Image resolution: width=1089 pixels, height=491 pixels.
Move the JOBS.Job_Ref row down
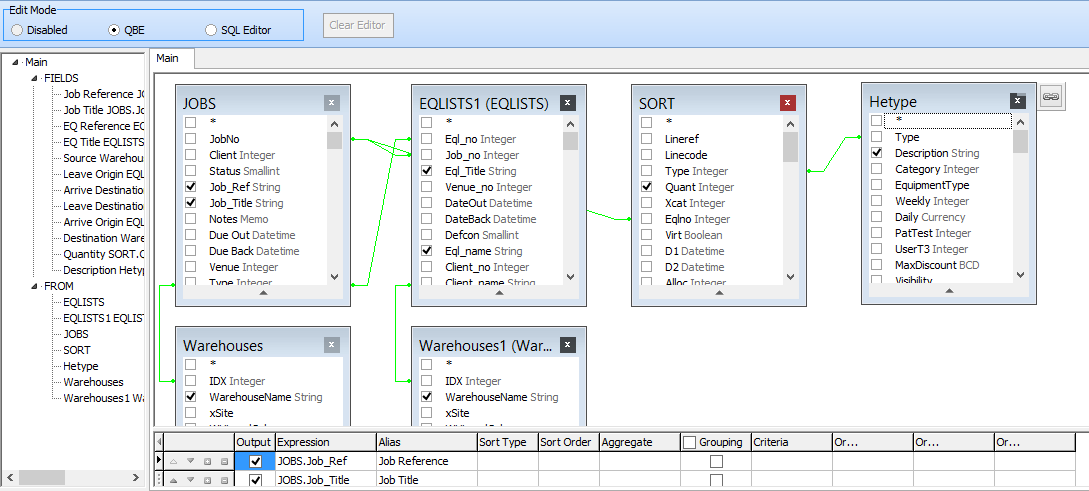click(x=190, y=461)
